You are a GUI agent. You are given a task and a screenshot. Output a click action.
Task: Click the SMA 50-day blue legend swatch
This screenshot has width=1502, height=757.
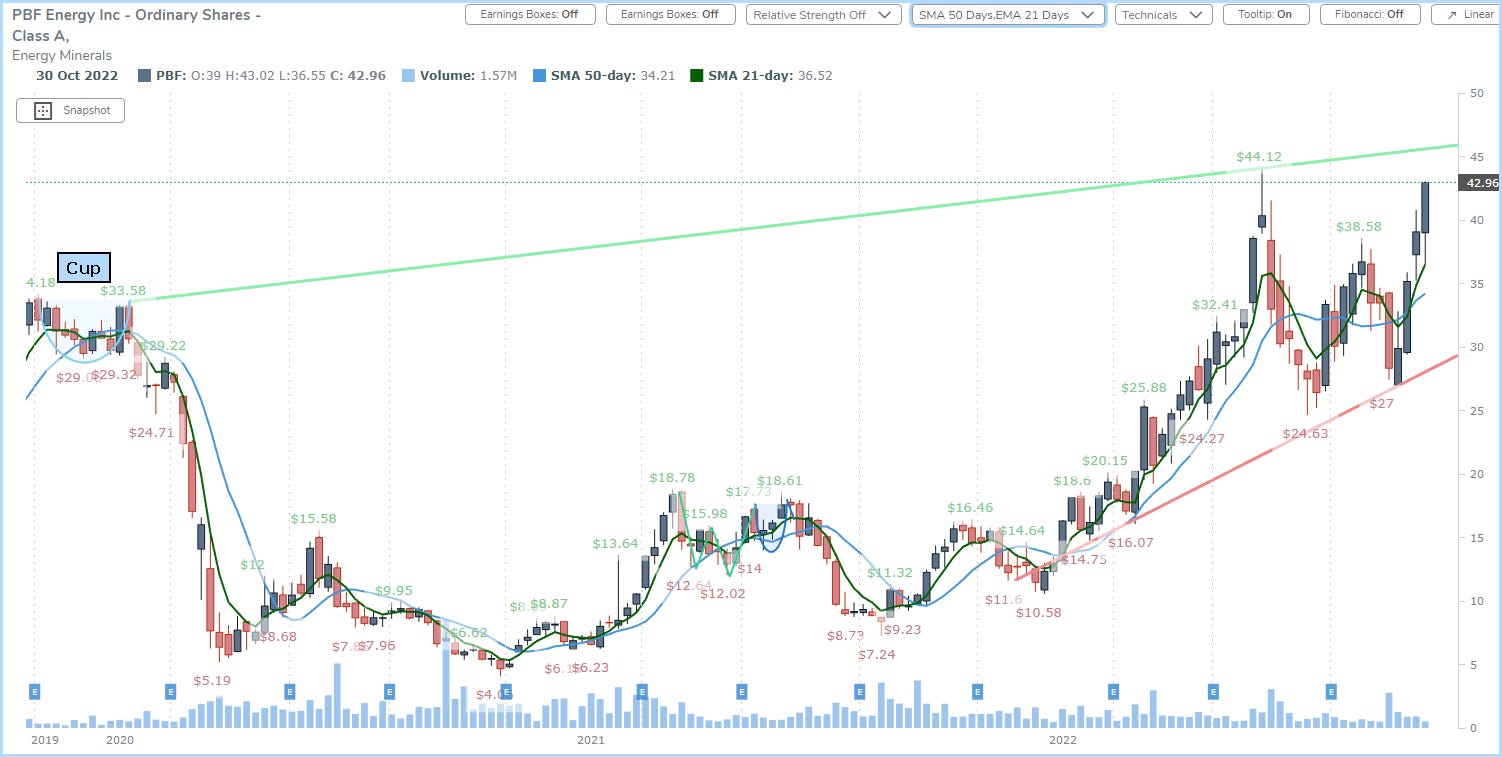[x=540, y=76]
